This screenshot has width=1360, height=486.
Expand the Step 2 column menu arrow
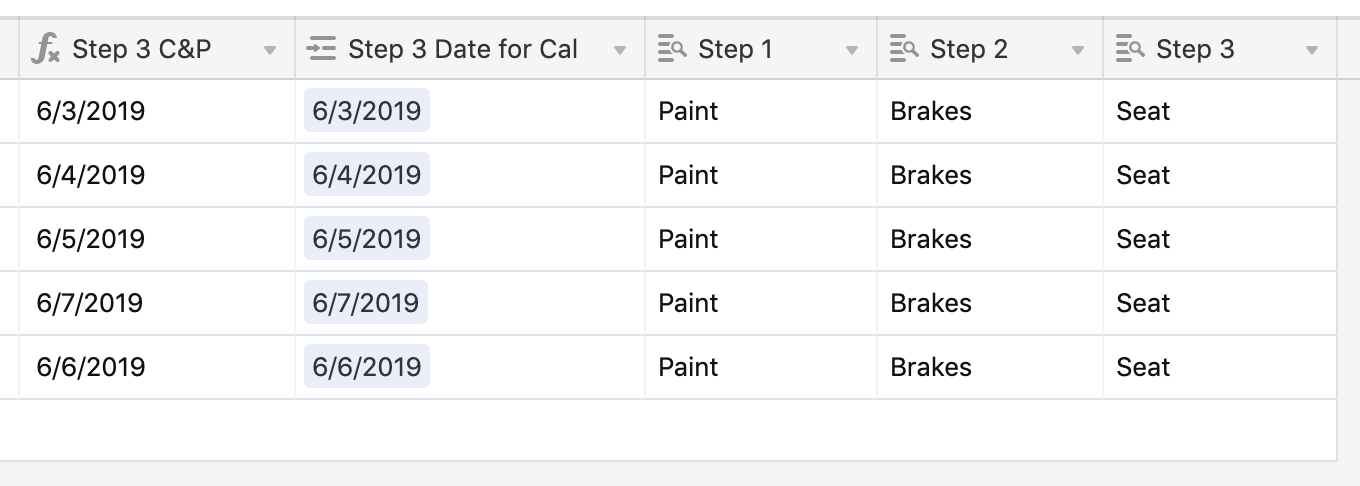point(1078,50)
